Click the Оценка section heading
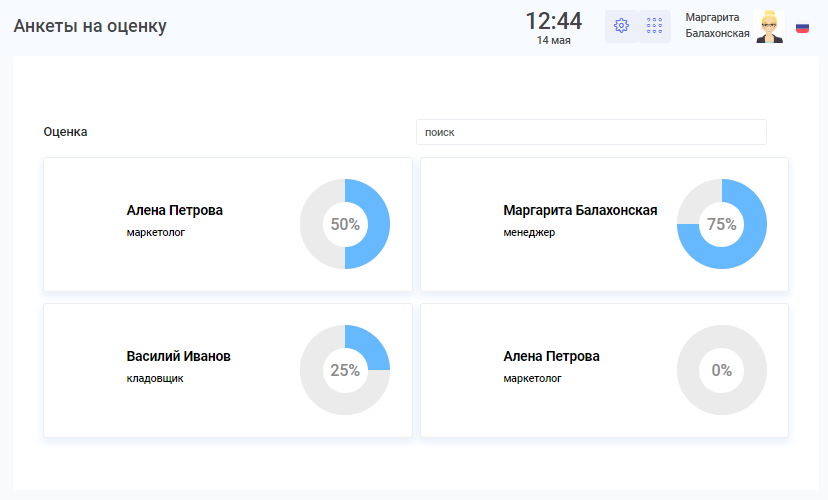 pyautogui.click(x=66, y=132)
